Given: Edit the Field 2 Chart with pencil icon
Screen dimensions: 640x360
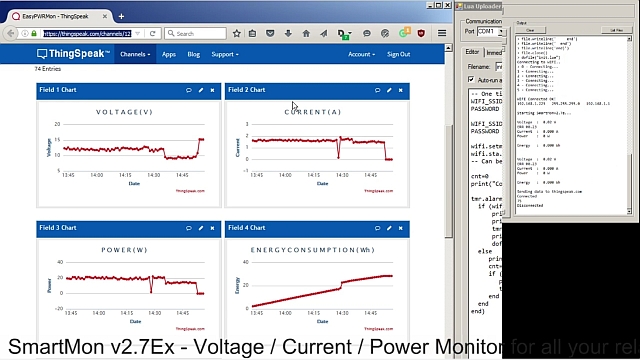Looking at the screenshot, I should [x=389, y=90].
